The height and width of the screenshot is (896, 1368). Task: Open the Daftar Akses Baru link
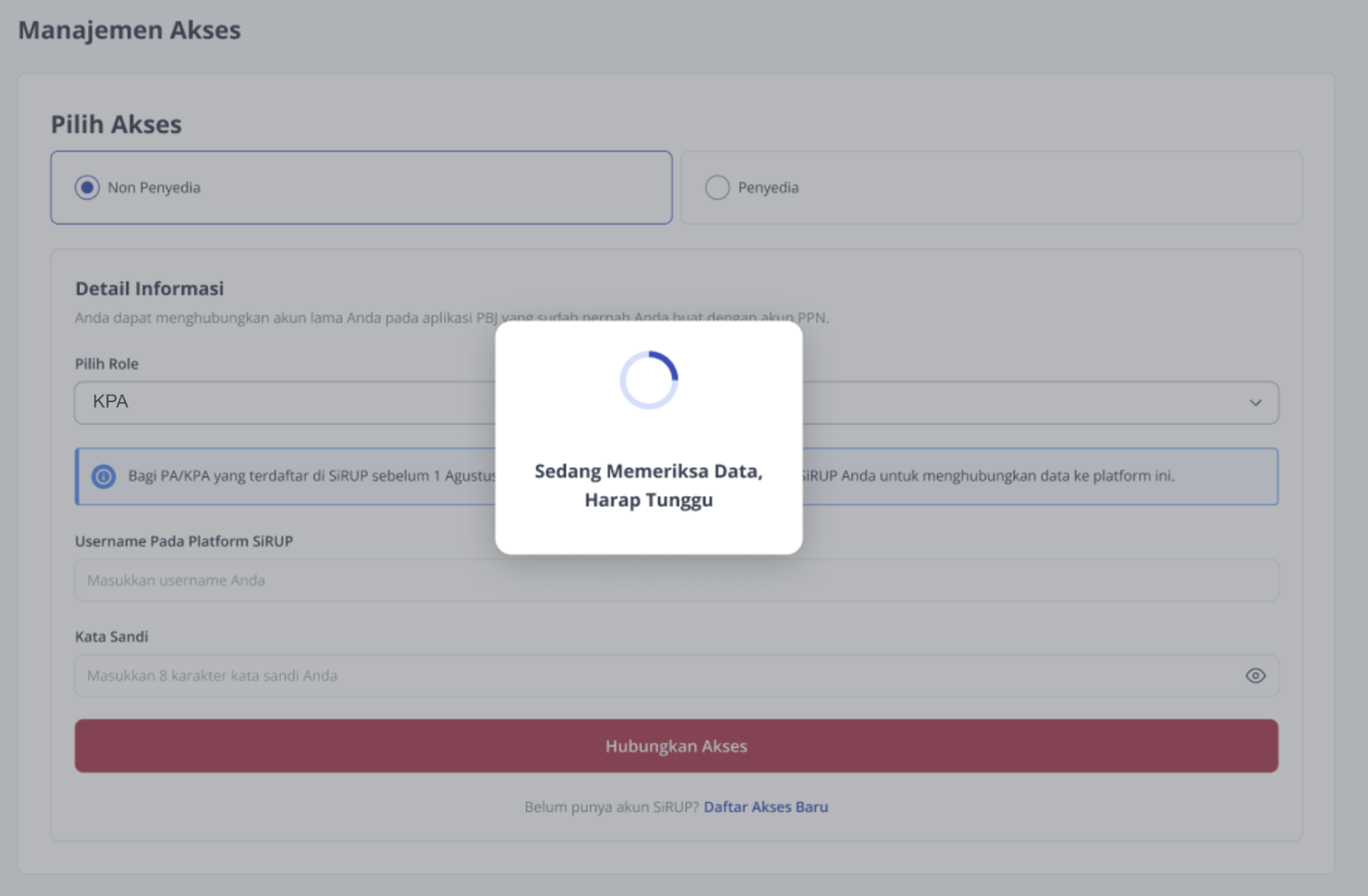click(x=766, y=807)
